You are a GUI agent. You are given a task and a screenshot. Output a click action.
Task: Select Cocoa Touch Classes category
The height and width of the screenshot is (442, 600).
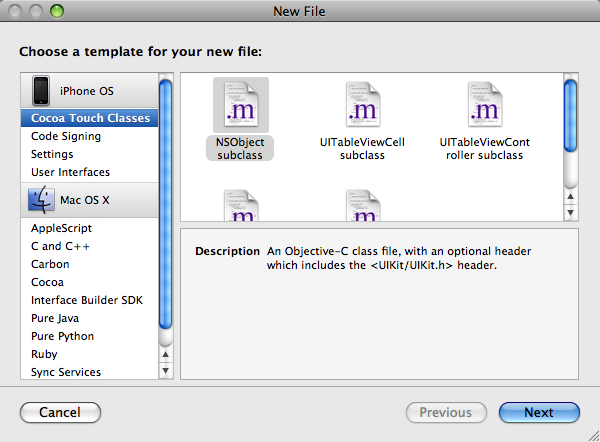(x=90, y=118)
